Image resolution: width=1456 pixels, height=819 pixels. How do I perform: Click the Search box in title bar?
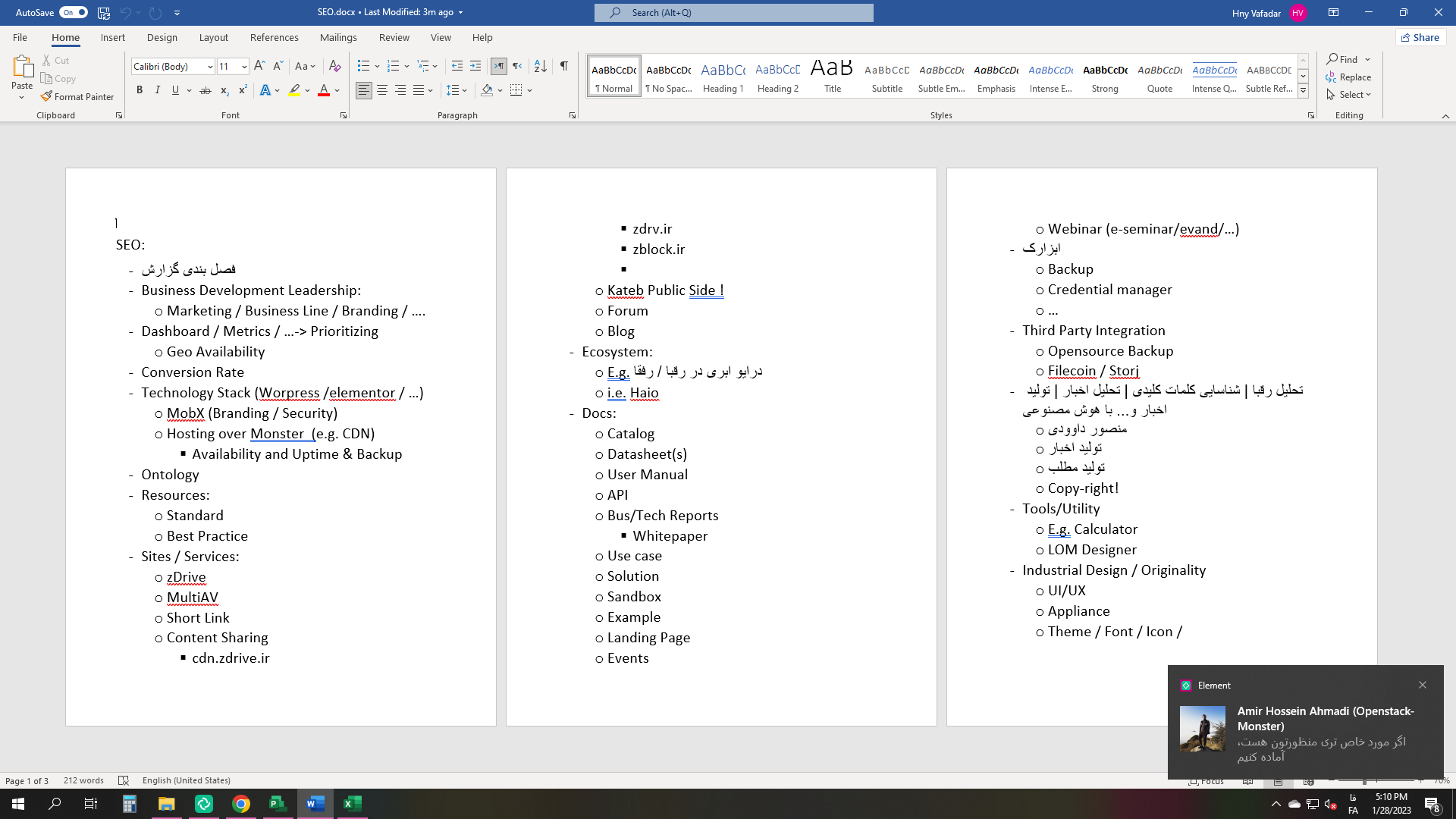(x=733, y=12)
